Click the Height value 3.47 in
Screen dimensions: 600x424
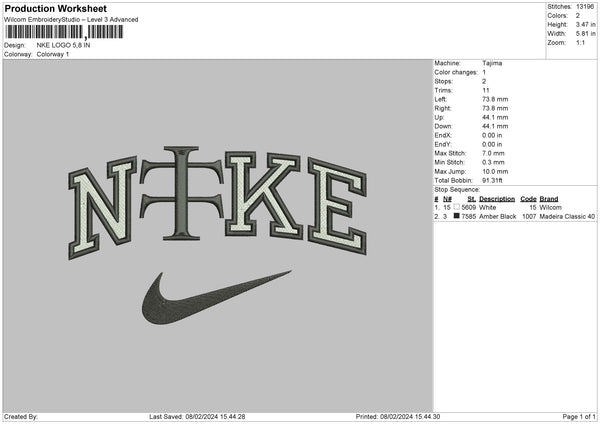(x=585, y=24)
